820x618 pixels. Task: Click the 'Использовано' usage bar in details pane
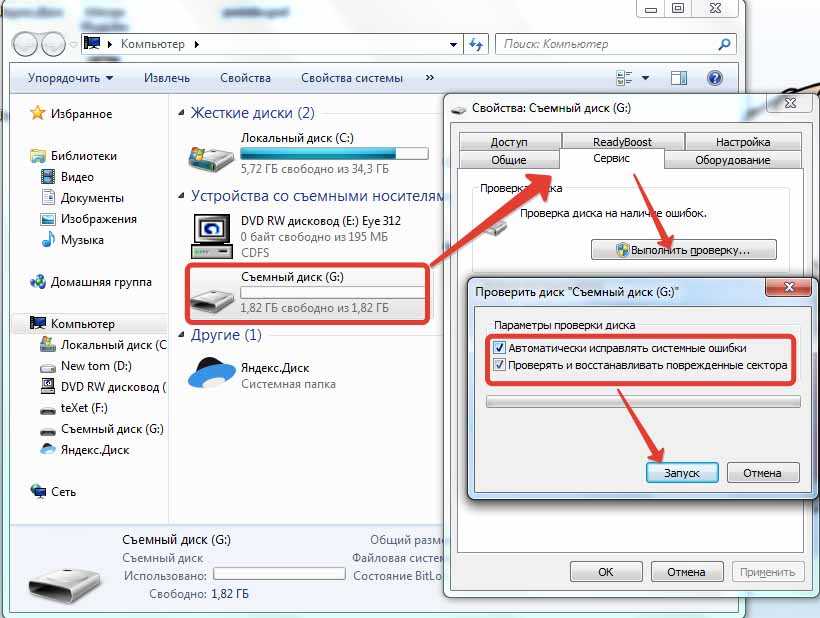[279, 574]
